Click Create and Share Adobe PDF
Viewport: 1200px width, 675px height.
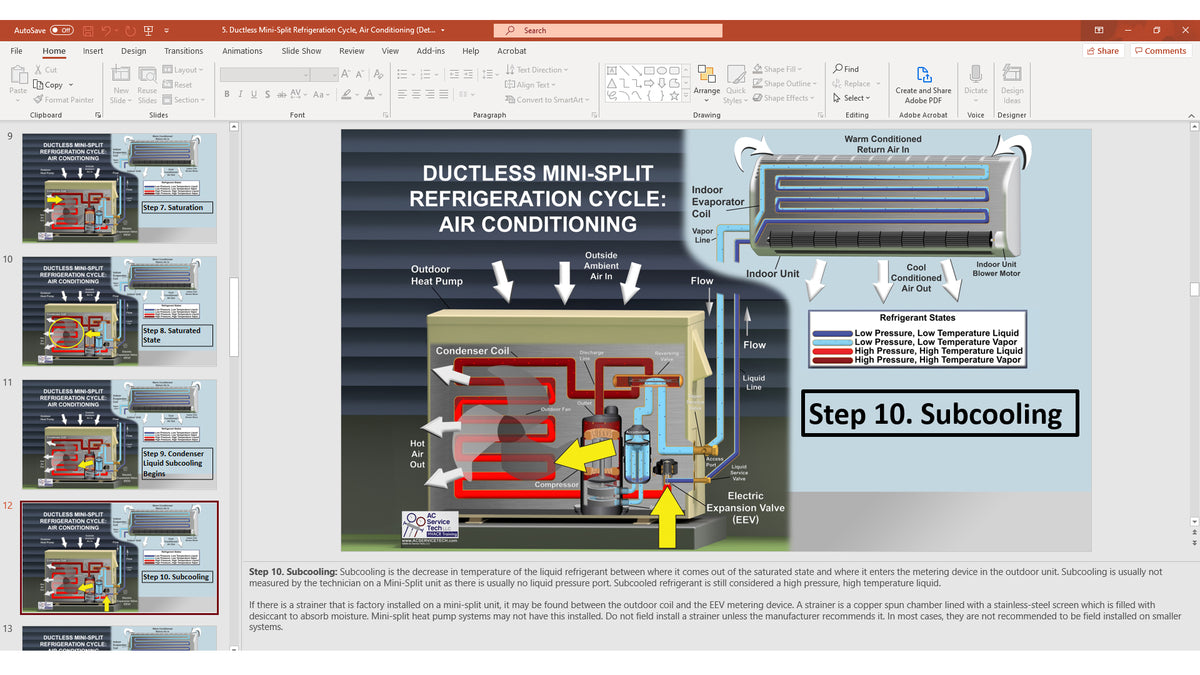(923, 84)
